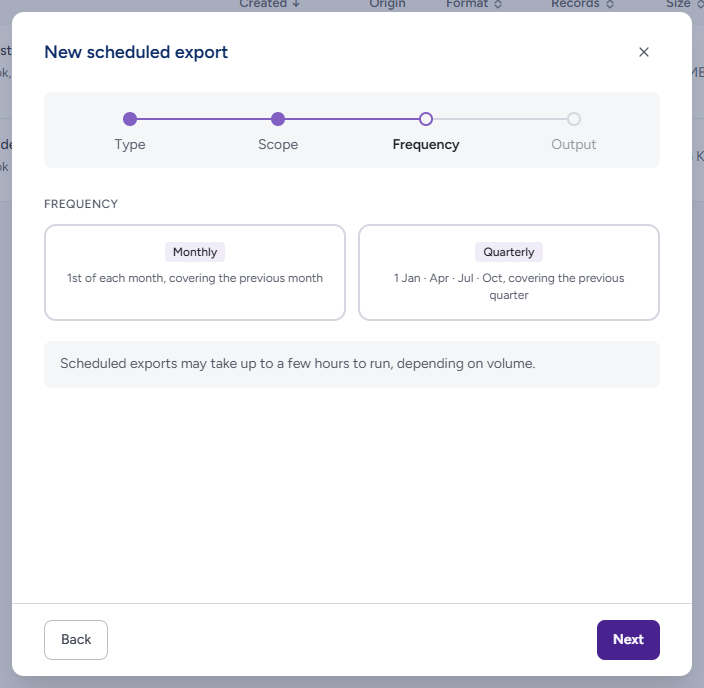Select the Monthly frequency card

[195, 273]
